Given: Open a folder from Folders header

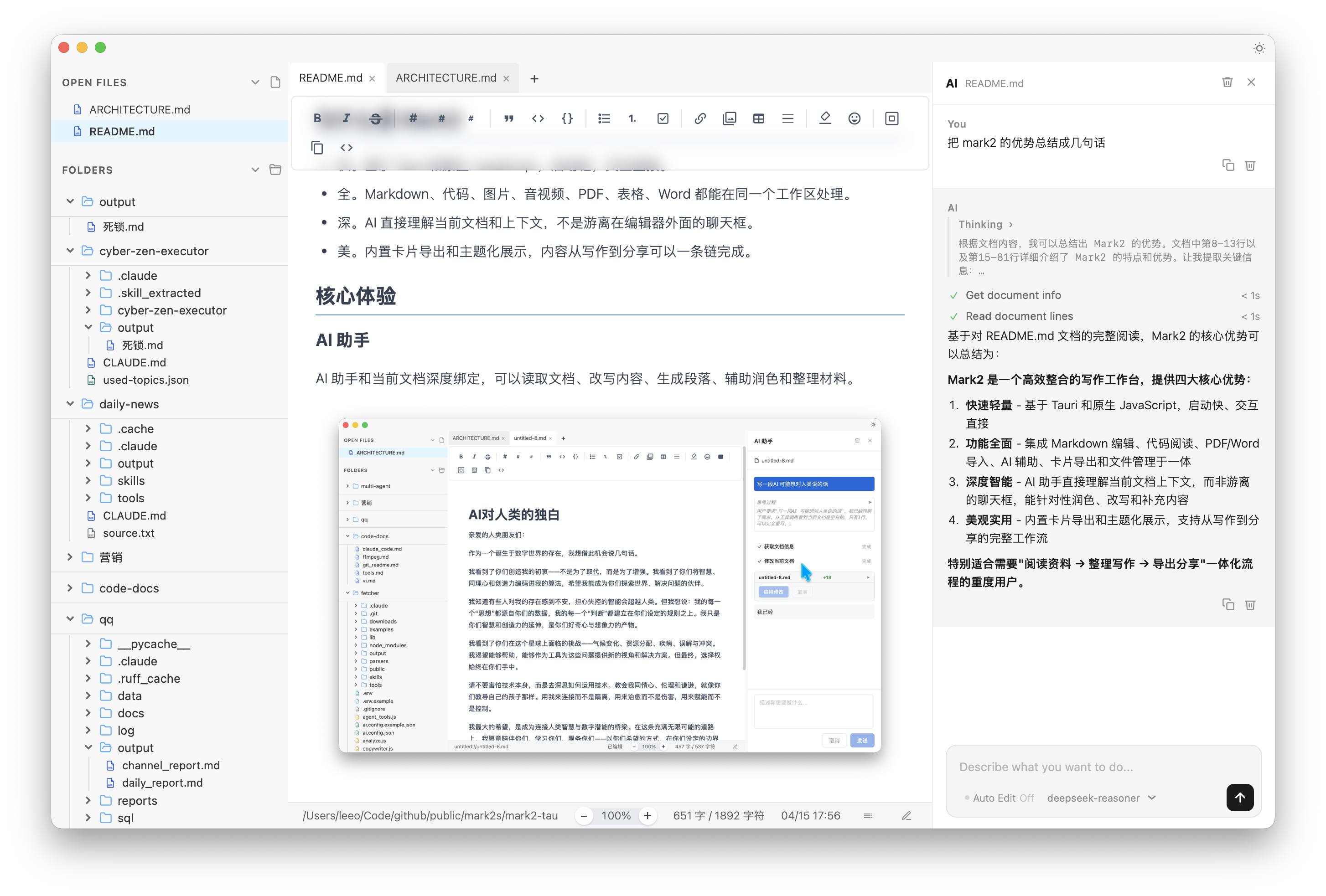Looking at the screenshot, I should pos(275,170).
